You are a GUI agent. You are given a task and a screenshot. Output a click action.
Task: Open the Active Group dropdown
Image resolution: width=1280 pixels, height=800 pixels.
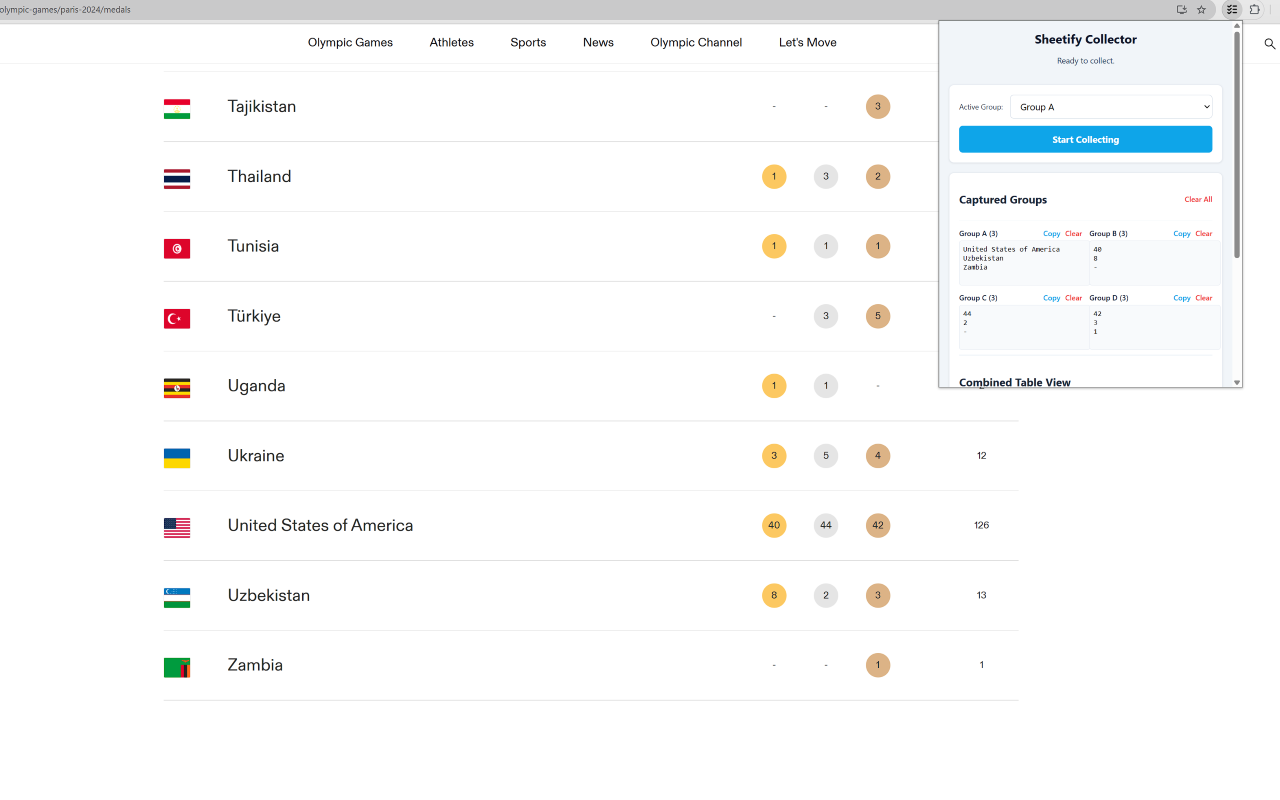(1111, 107)
